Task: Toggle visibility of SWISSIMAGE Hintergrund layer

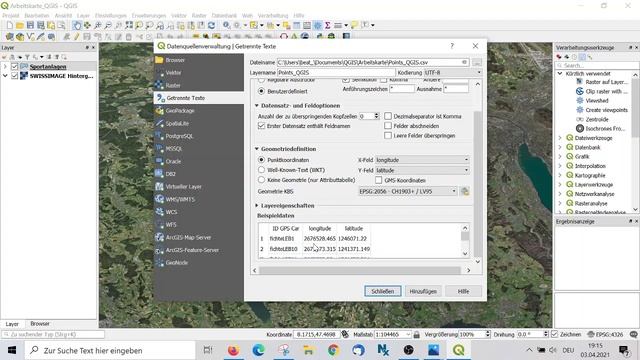Action: click(15, 76)
